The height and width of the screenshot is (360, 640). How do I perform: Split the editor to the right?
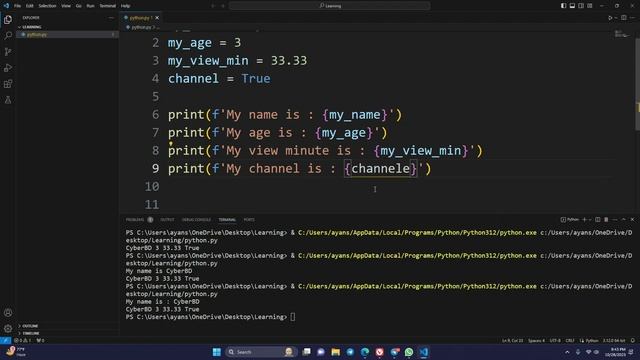coord(624,18)
